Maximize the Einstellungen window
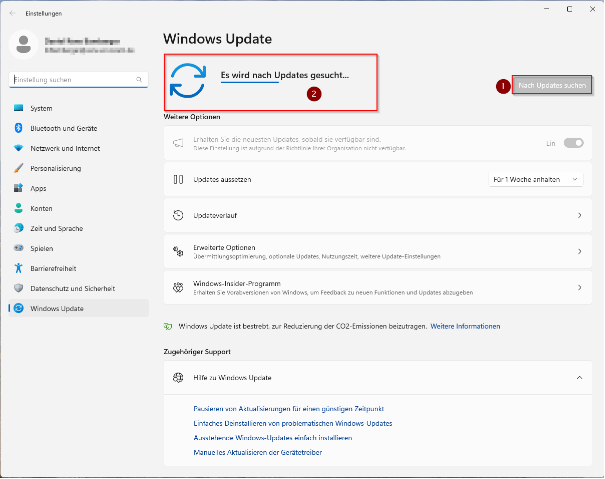 (569, 9)
